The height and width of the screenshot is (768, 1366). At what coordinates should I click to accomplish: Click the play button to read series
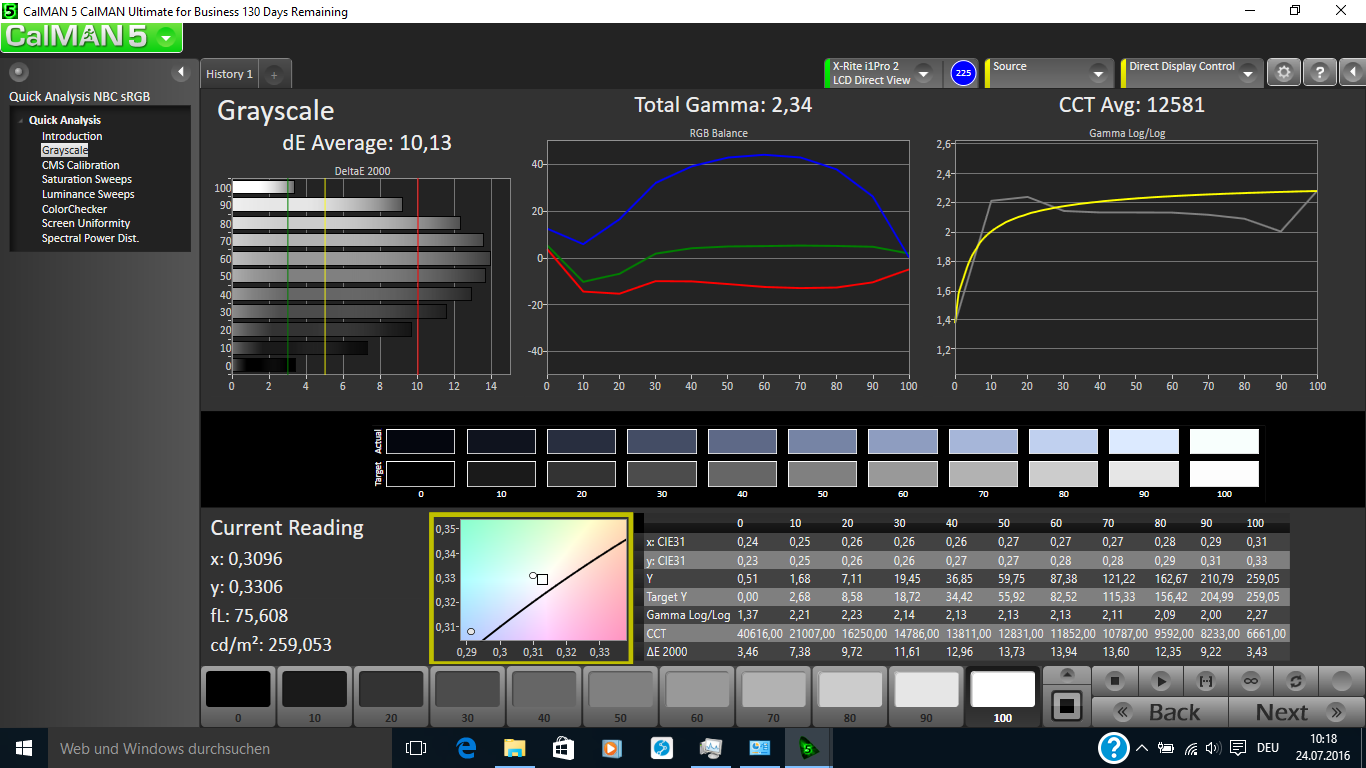point(1160,681)
